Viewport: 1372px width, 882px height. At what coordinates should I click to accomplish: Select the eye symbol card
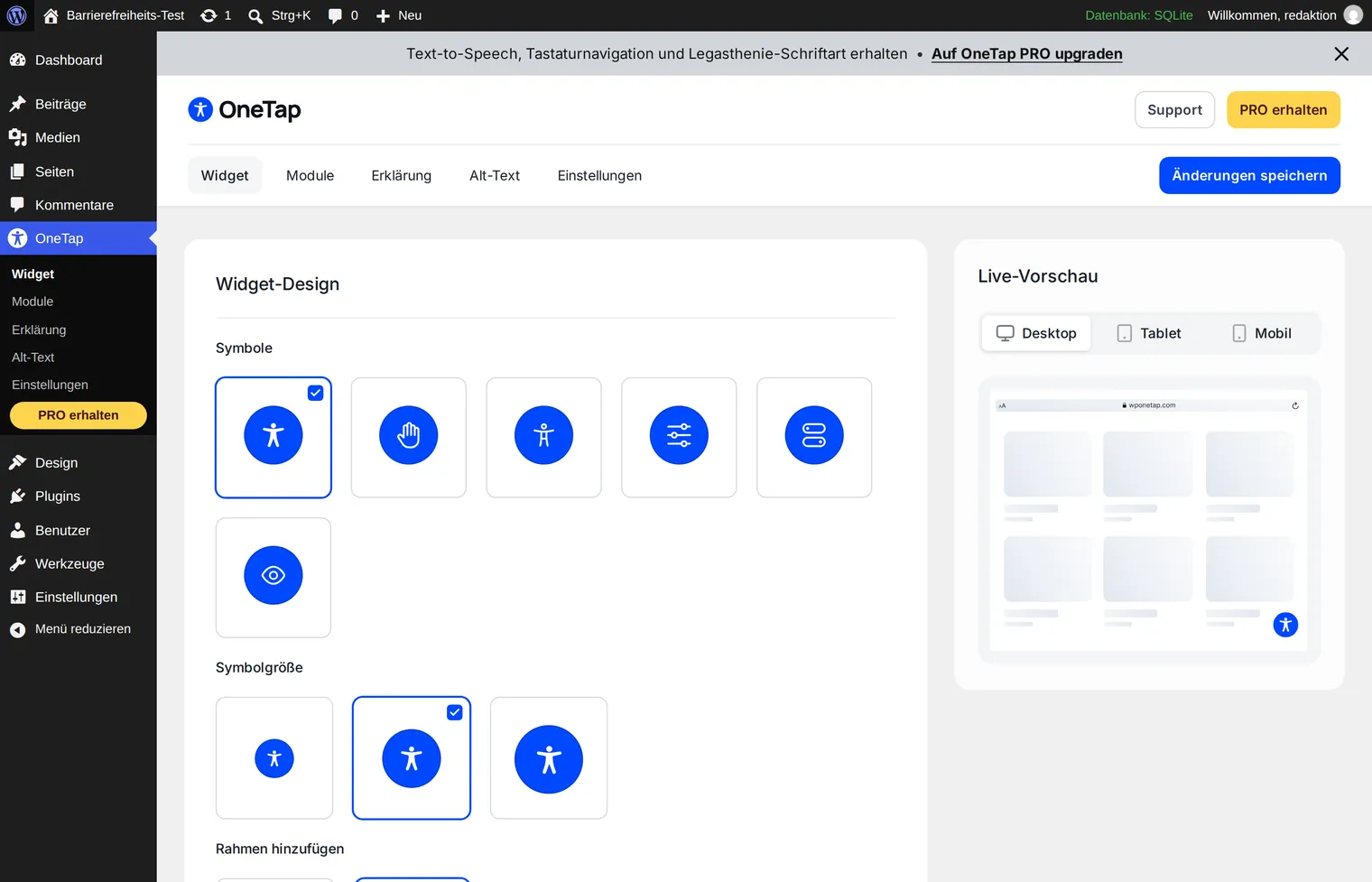[x=273, y=577]
